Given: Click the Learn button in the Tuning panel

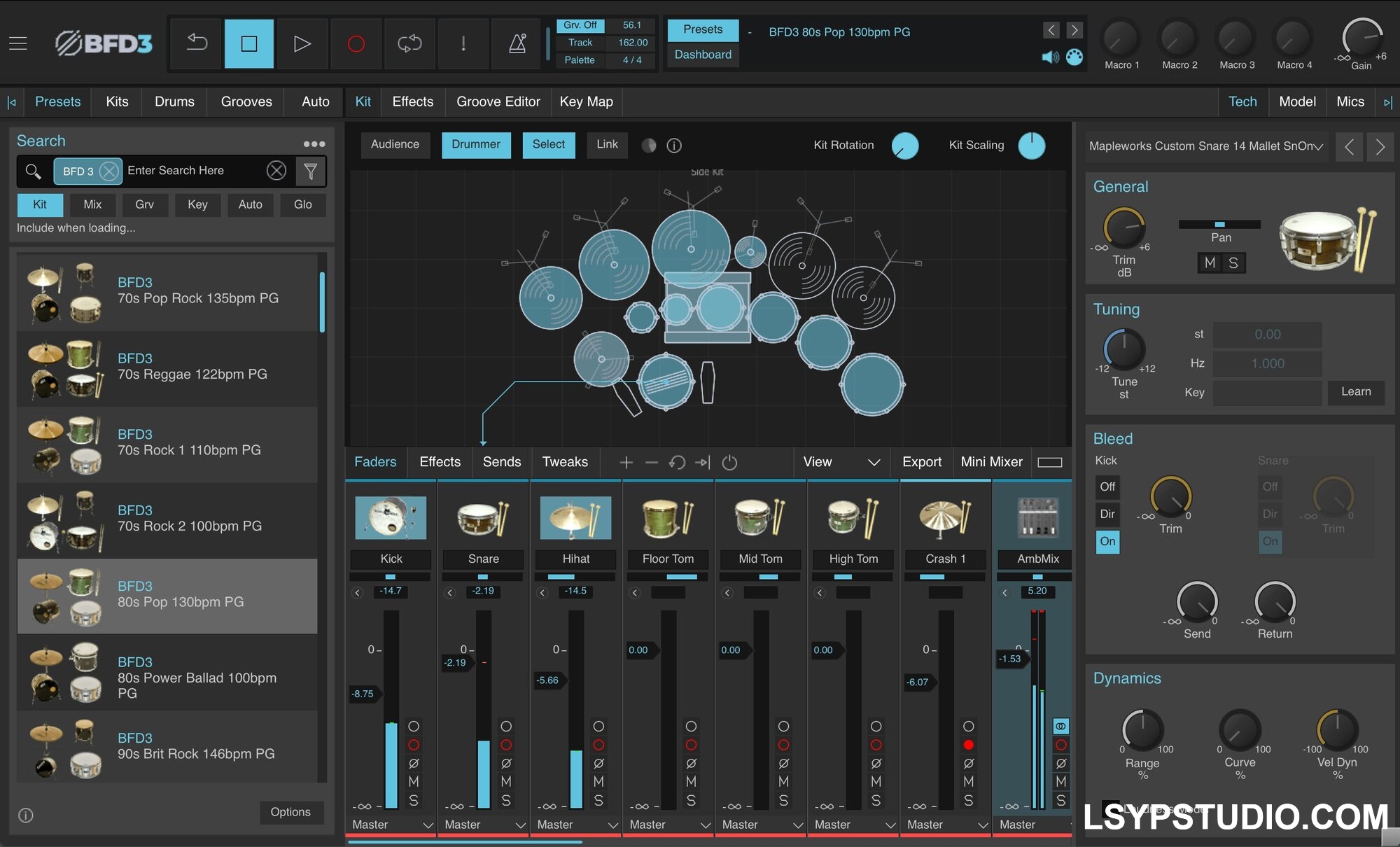Looking at the screenshot, I should point(1356,392).
